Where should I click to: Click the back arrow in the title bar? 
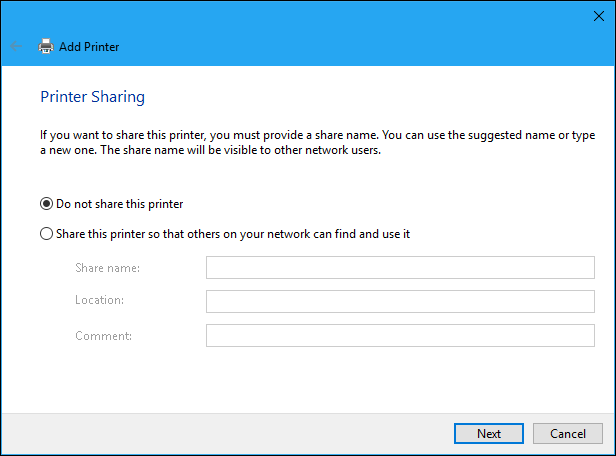pyautogui.click(x=16, y=47)
